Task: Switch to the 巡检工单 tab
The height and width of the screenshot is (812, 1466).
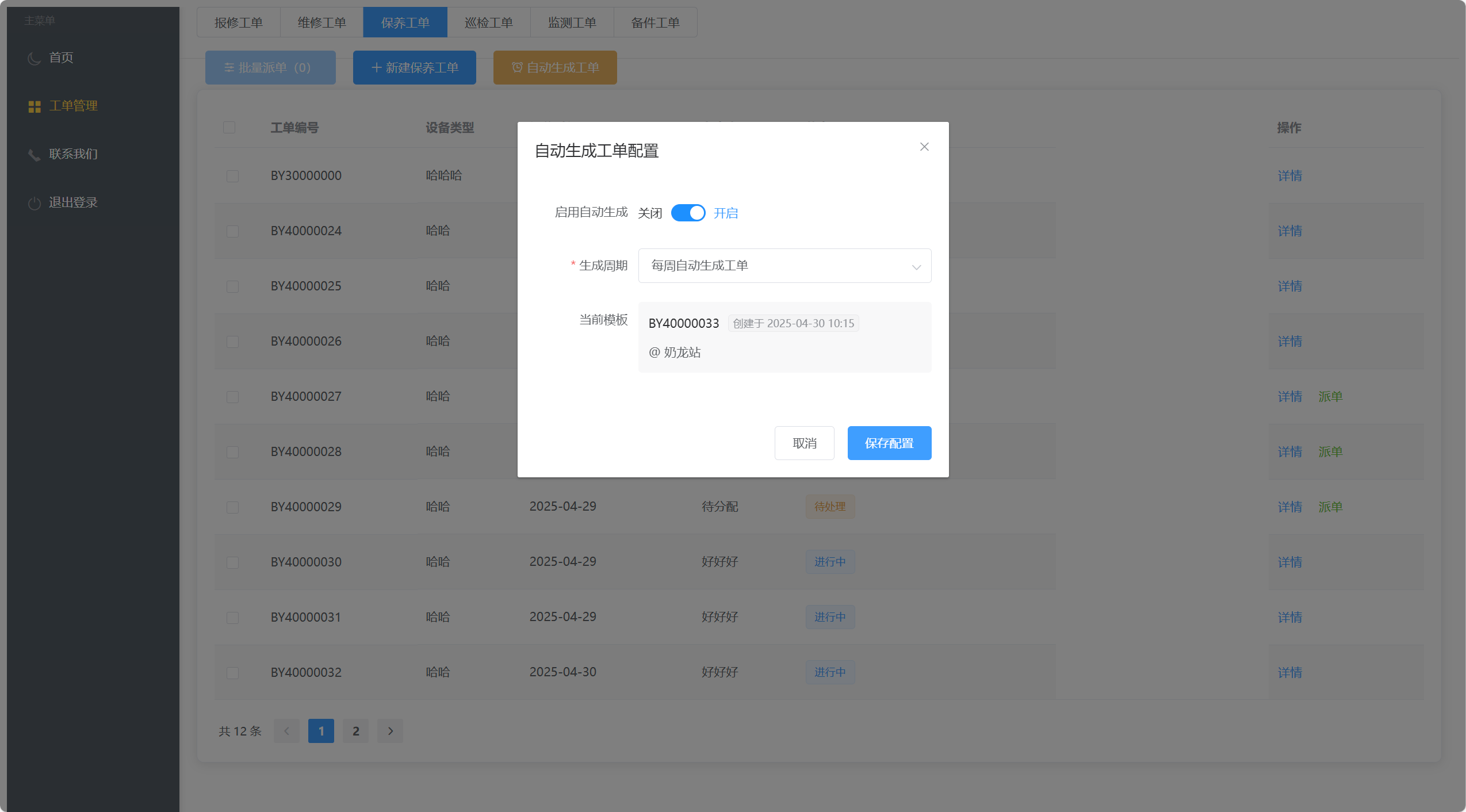Action: coord(488,22)
